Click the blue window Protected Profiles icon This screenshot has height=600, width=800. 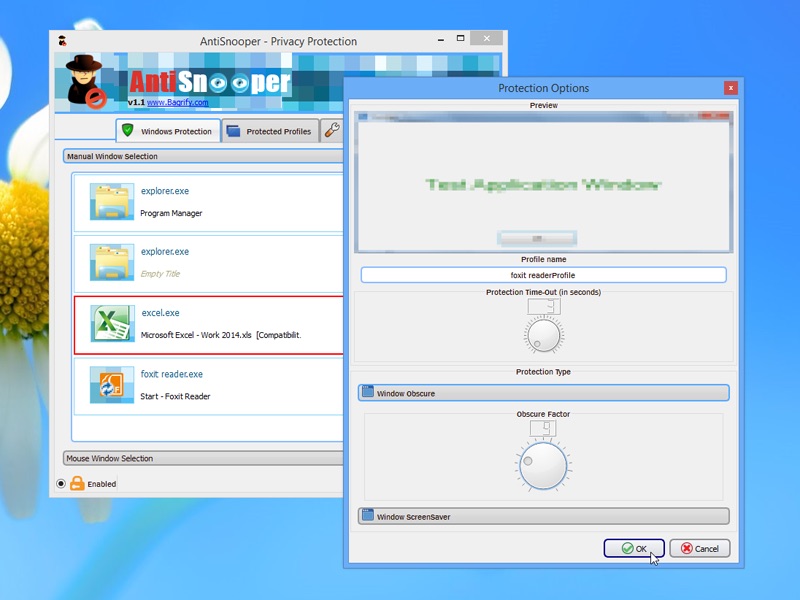[x=233, y=131]
